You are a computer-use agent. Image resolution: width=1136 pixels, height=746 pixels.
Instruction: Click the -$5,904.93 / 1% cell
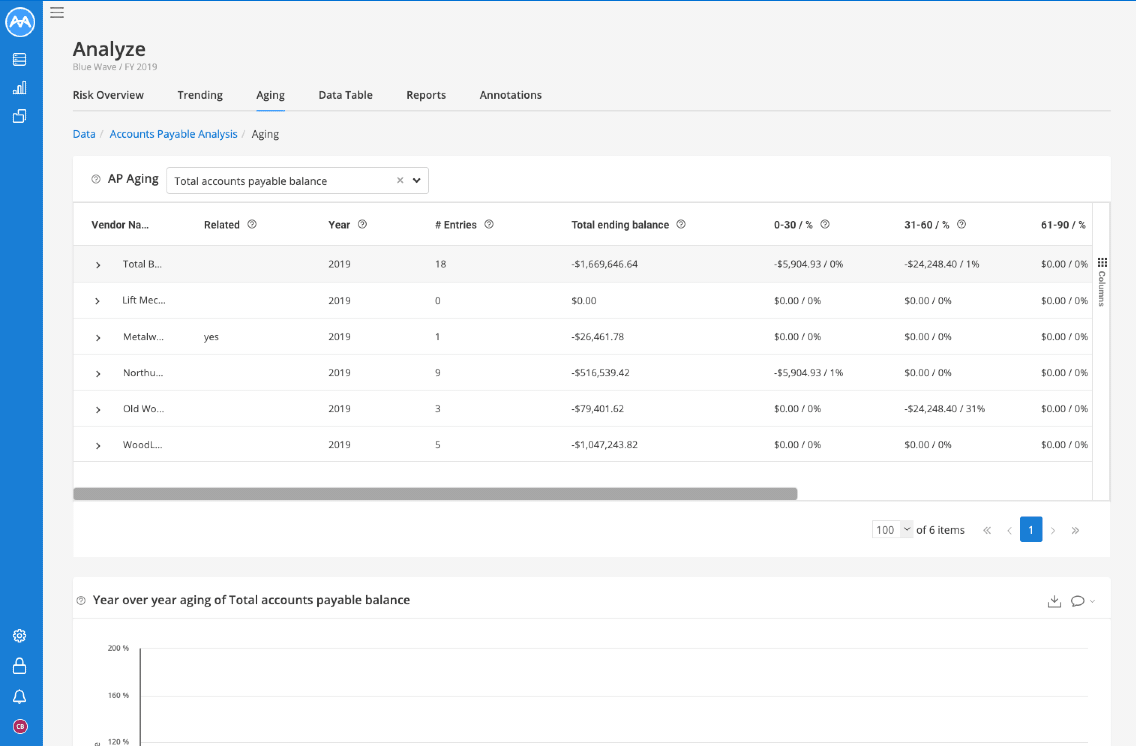click(x=809, y=373)
